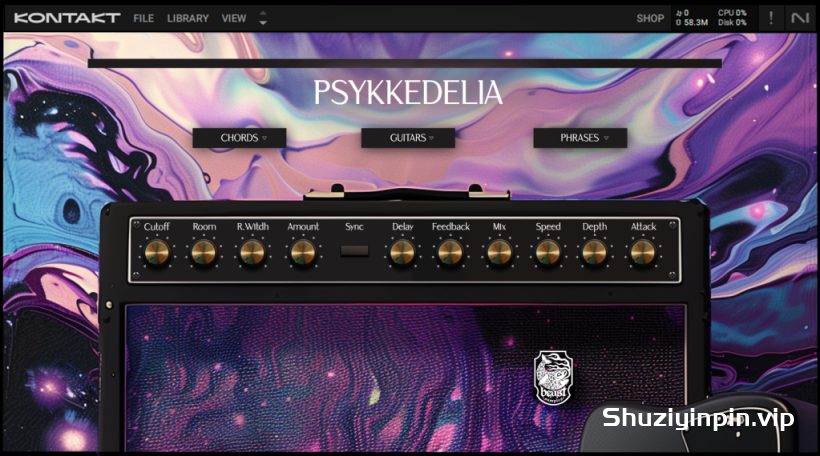The width and height of the screenshot is (820, 456).
Task: Click the beast badge logo on amp
Action: click(553, 378)
